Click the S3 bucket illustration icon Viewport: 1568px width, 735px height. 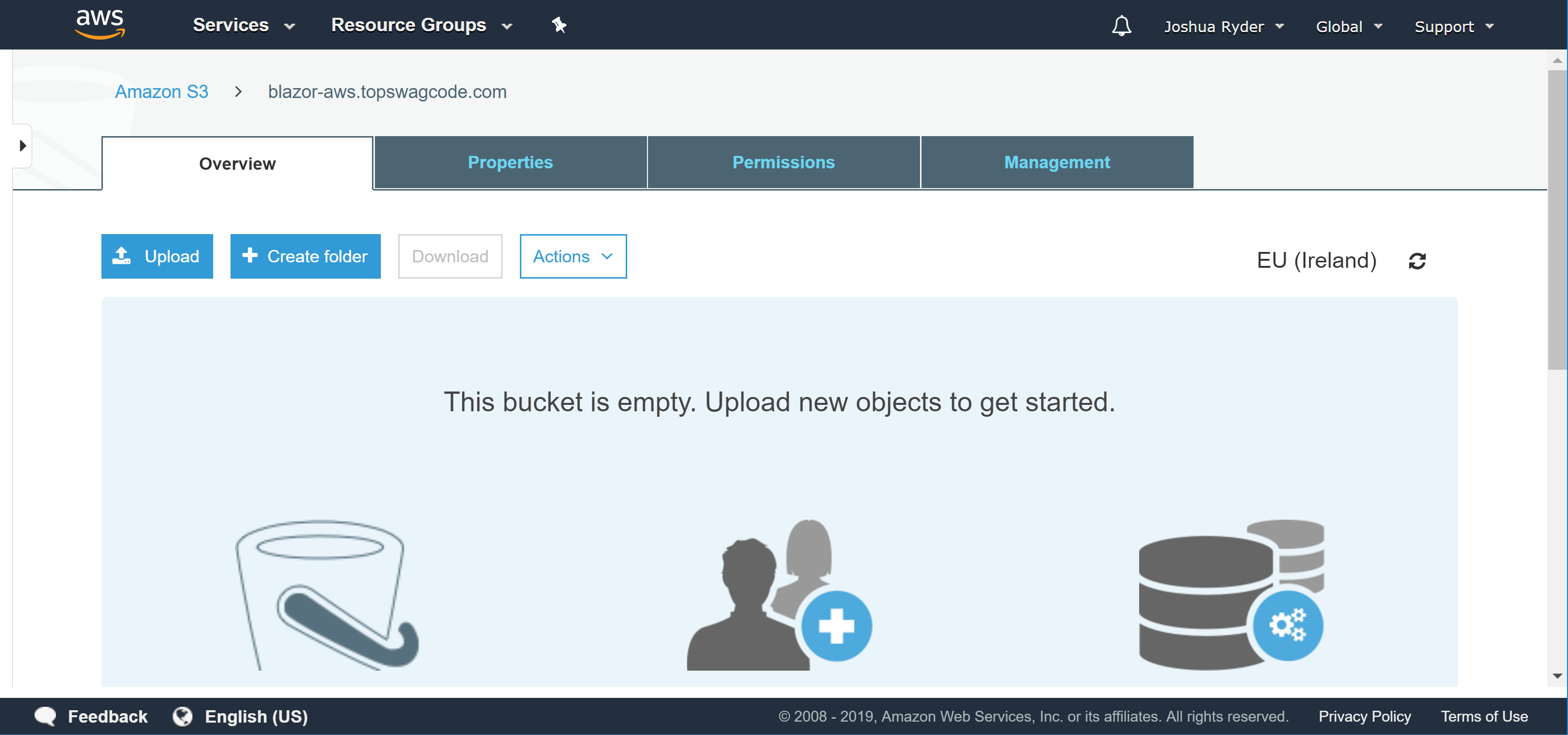(x=327, y=595)
